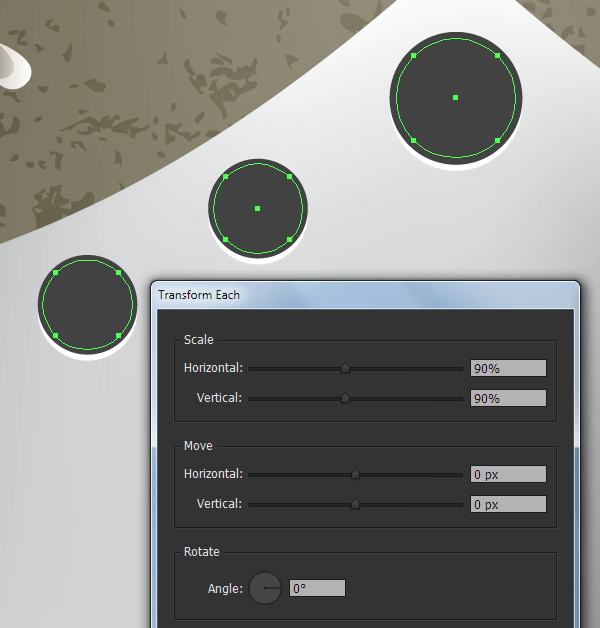The image size is (600, 628).
Task: Select the largest circle's center point
Action: [x=455, y=97]
